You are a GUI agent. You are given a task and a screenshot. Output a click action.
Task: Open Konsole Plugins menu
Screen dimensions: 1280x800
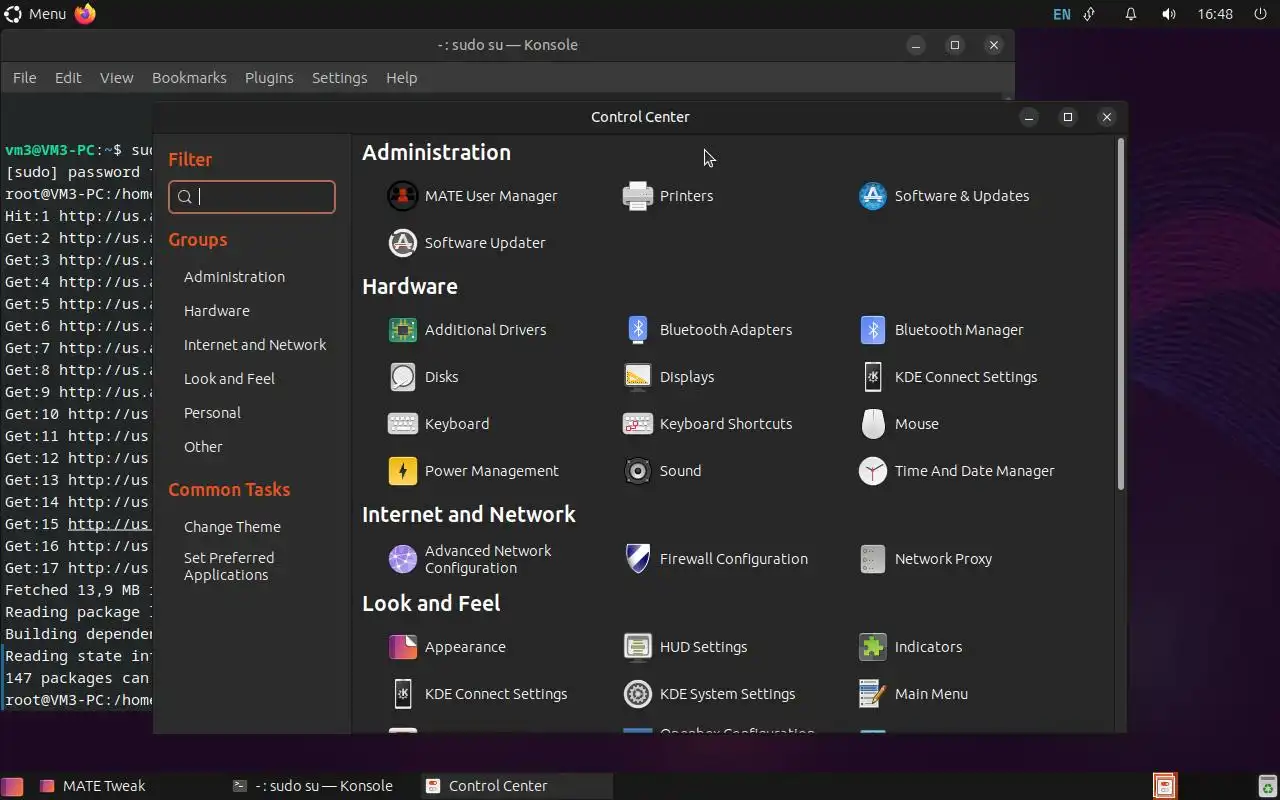coord(269,78)
